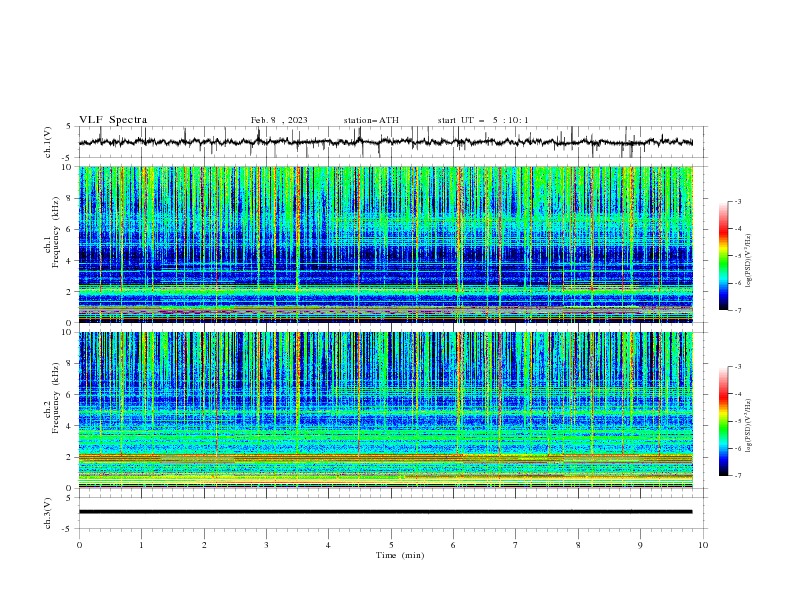Select the 'Feb. 8 , 2023' date label

pos(279,120)
